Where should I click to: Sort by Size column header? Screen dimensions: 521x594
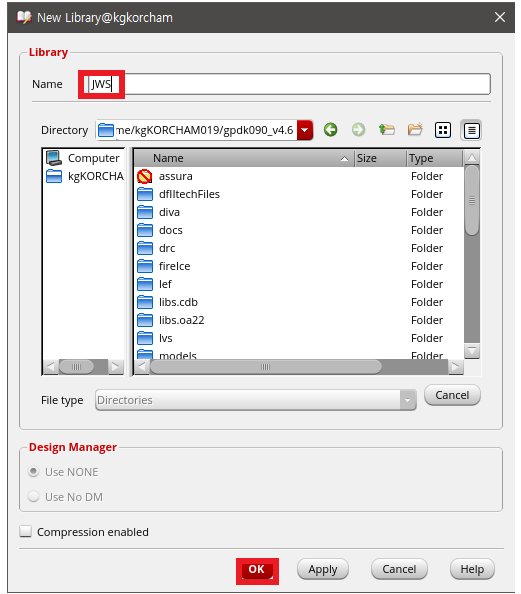coord(380,158)
